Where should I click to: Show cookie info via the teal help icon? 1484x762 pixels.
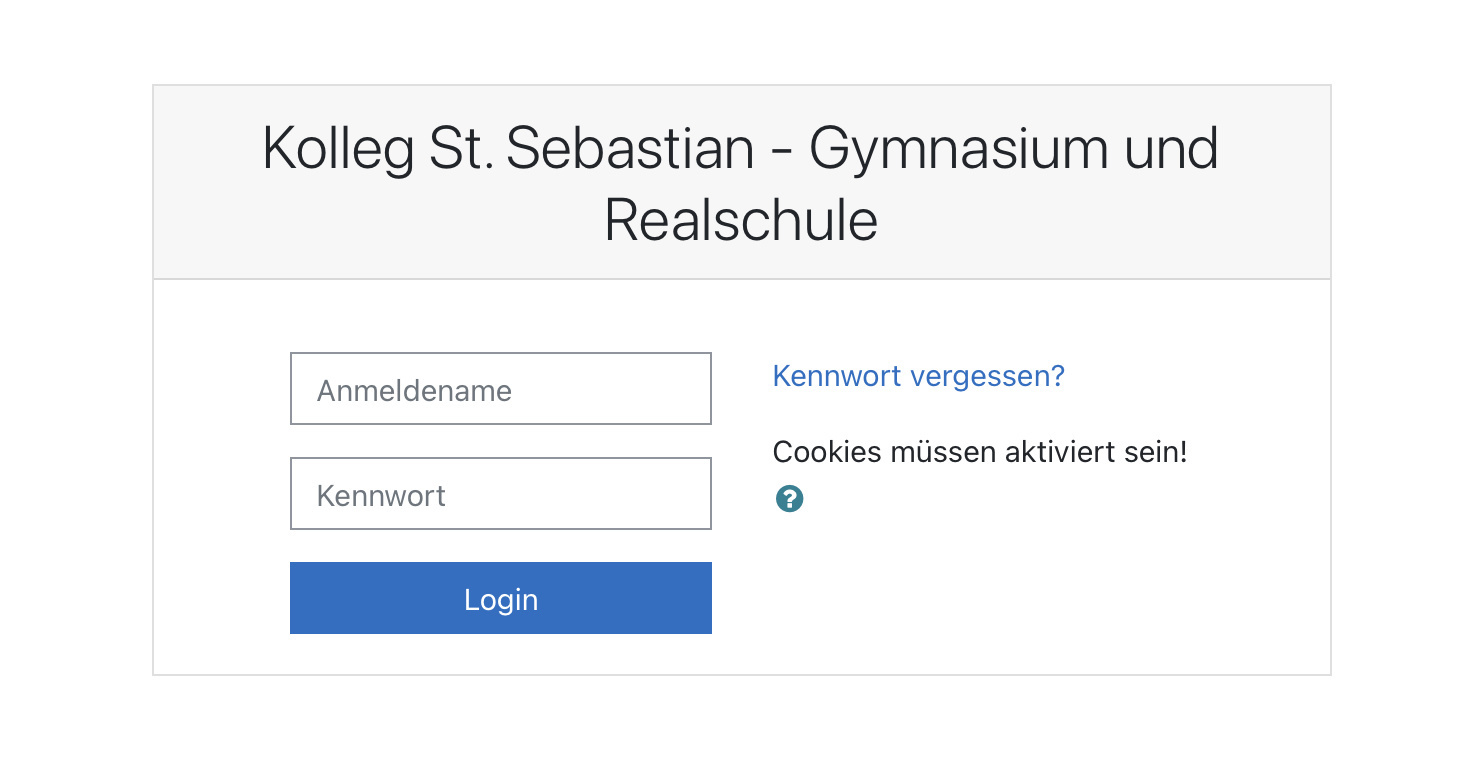tap(789, 499)
